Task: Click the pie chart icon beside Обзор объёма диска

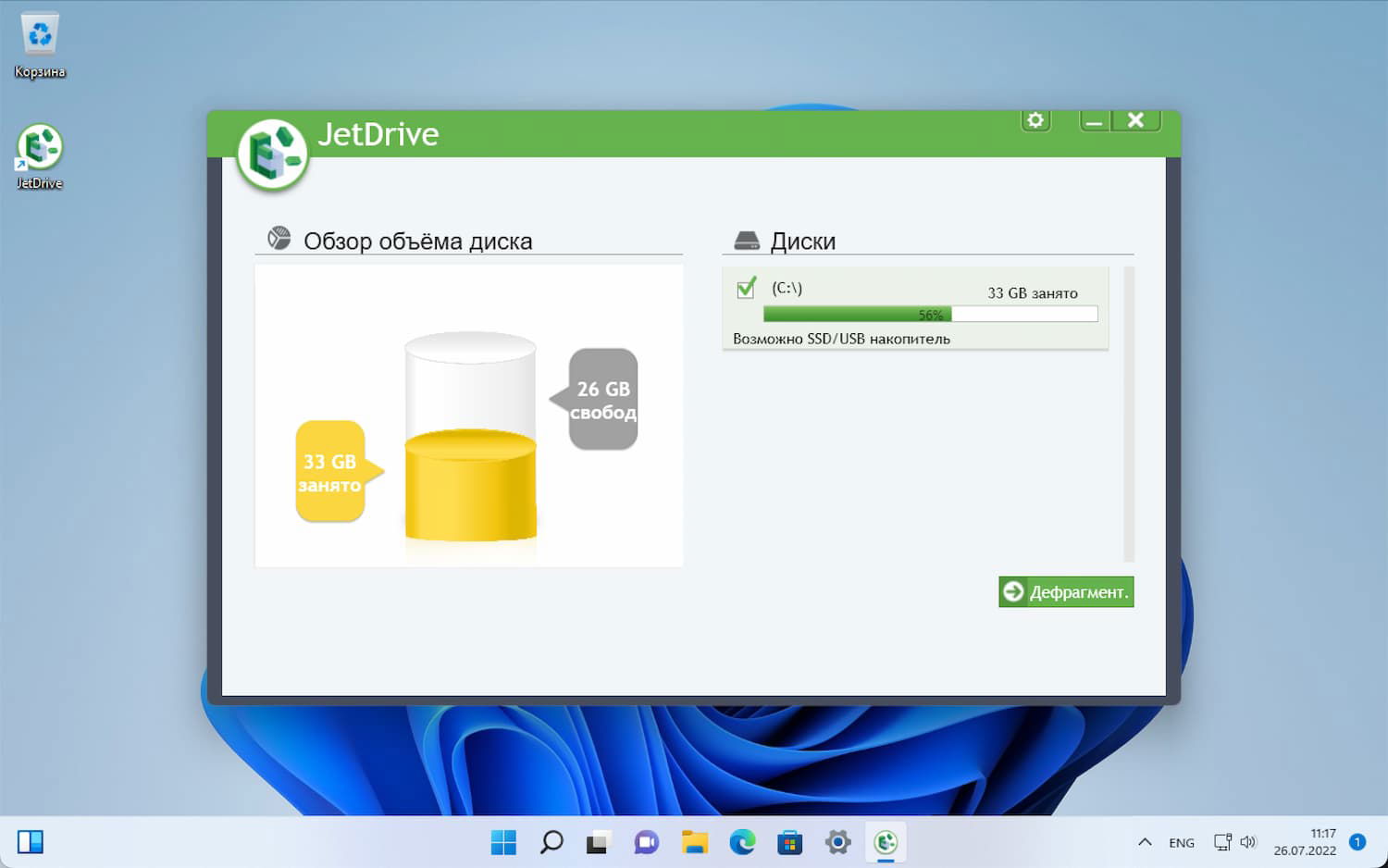Action: click(279, 239)
